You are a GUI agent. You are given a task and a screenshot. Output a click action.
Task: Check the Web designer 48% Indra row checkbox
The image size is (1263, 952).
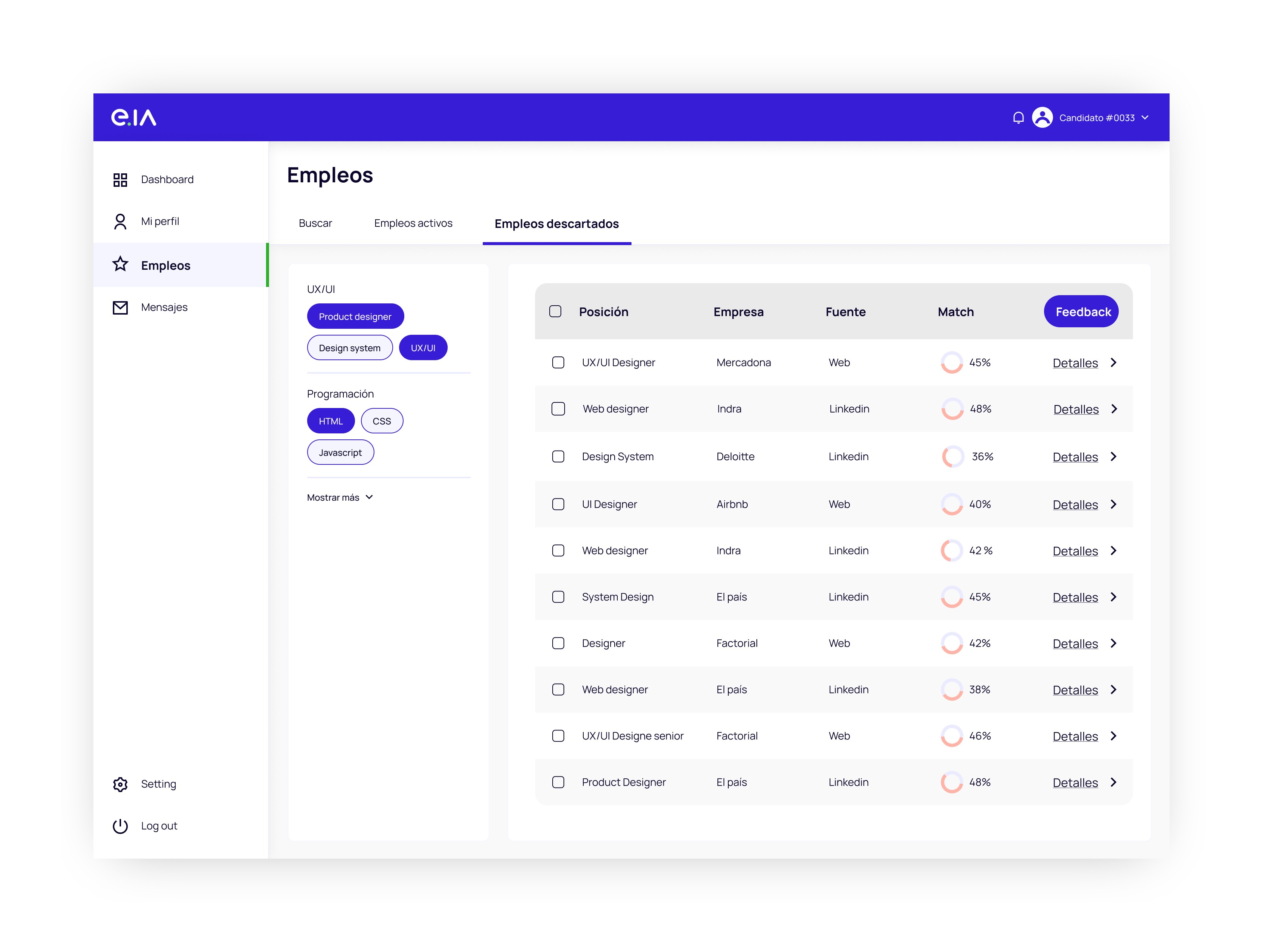tap(558, 409)
